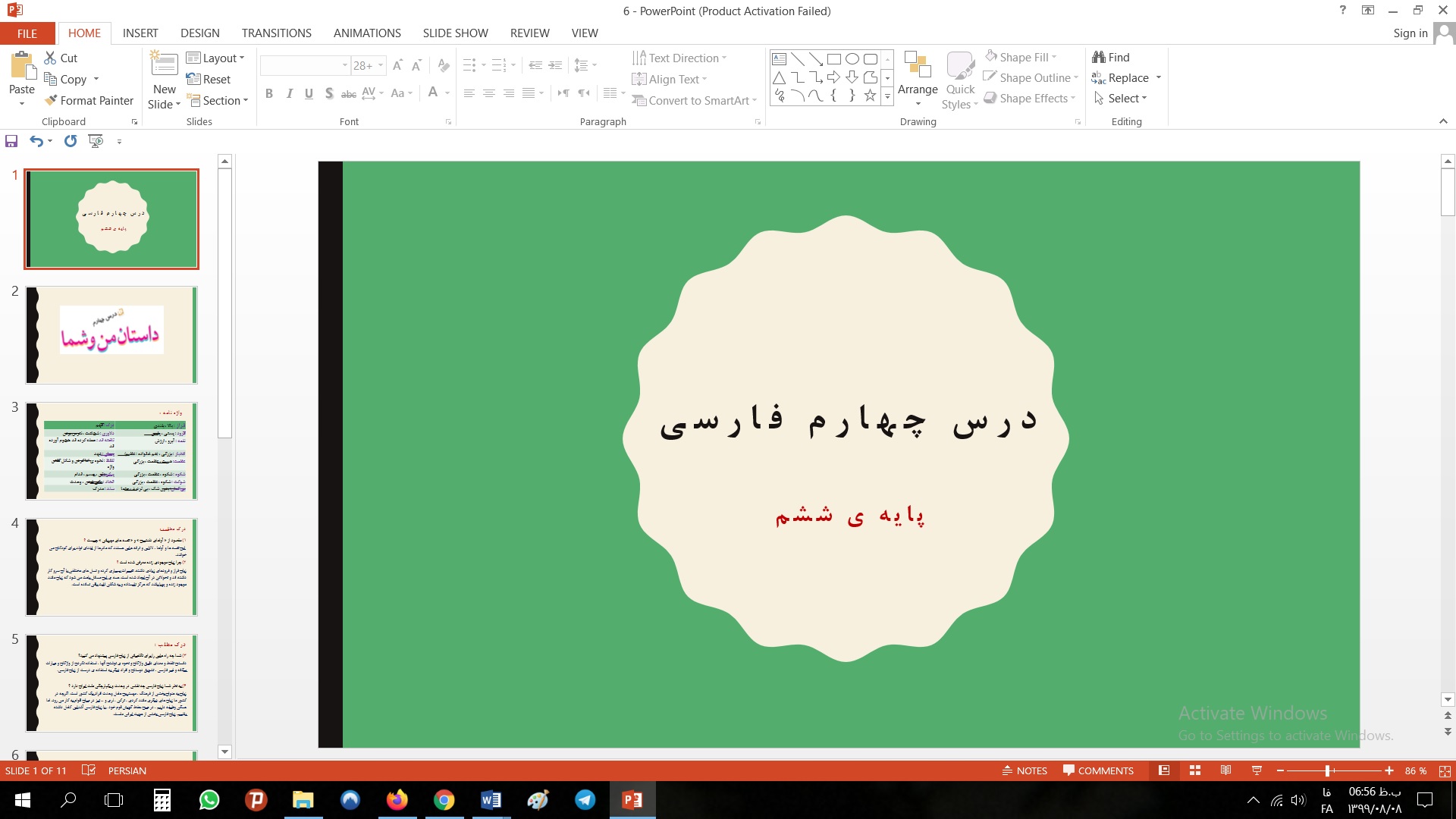Select slide 3 thumbnail
This screenshot has height=819, width=1456.
(x=111, y=451)
